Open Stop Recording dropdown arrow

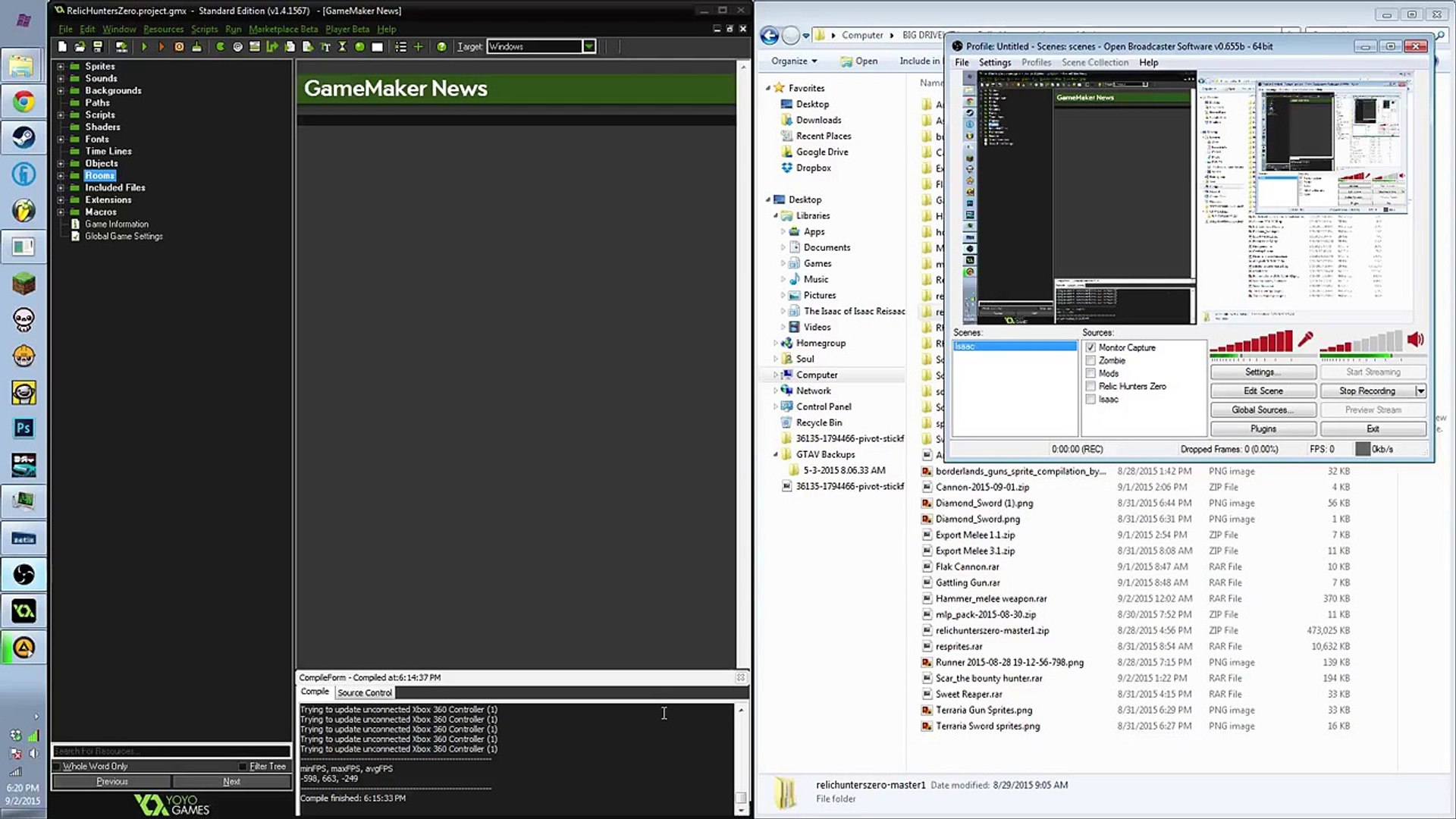tap(1420, 391)
